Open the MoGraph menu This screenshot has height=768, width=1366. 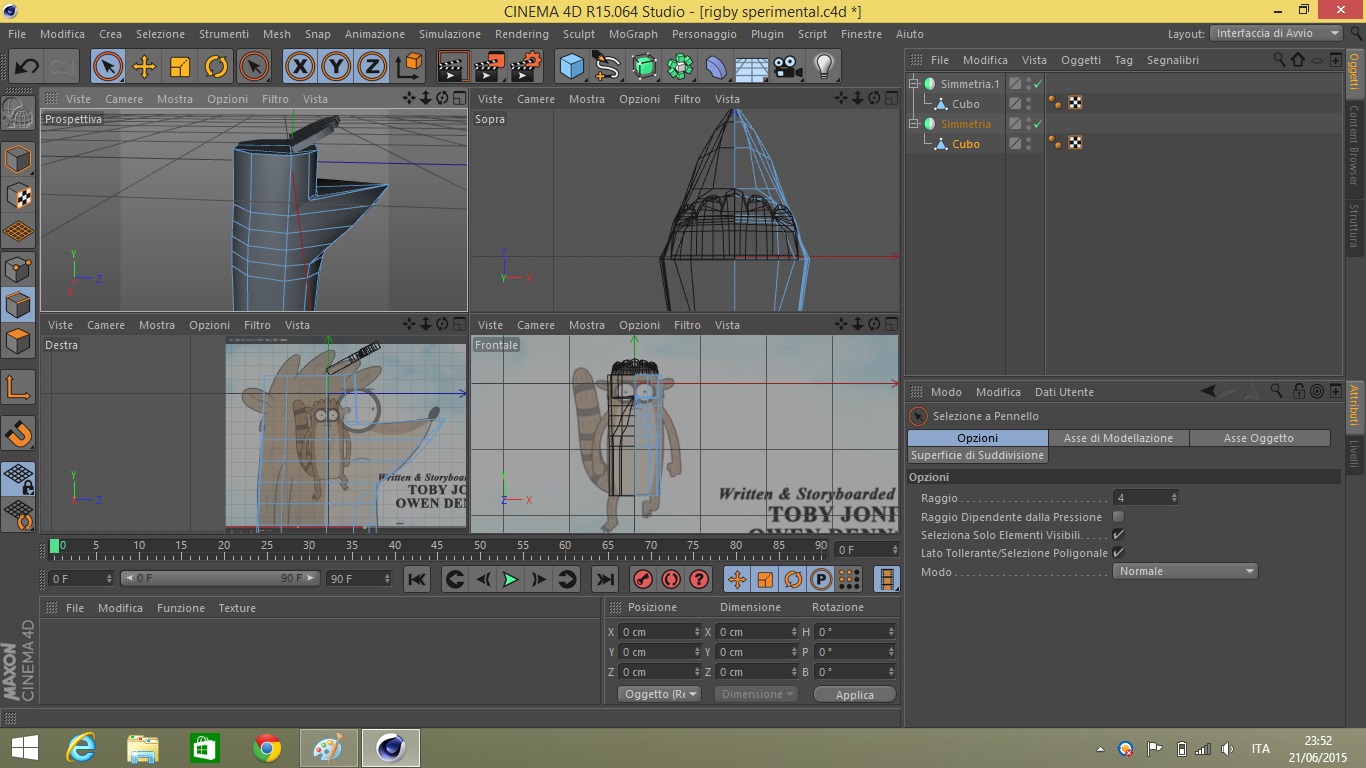(x=633, y=34)
